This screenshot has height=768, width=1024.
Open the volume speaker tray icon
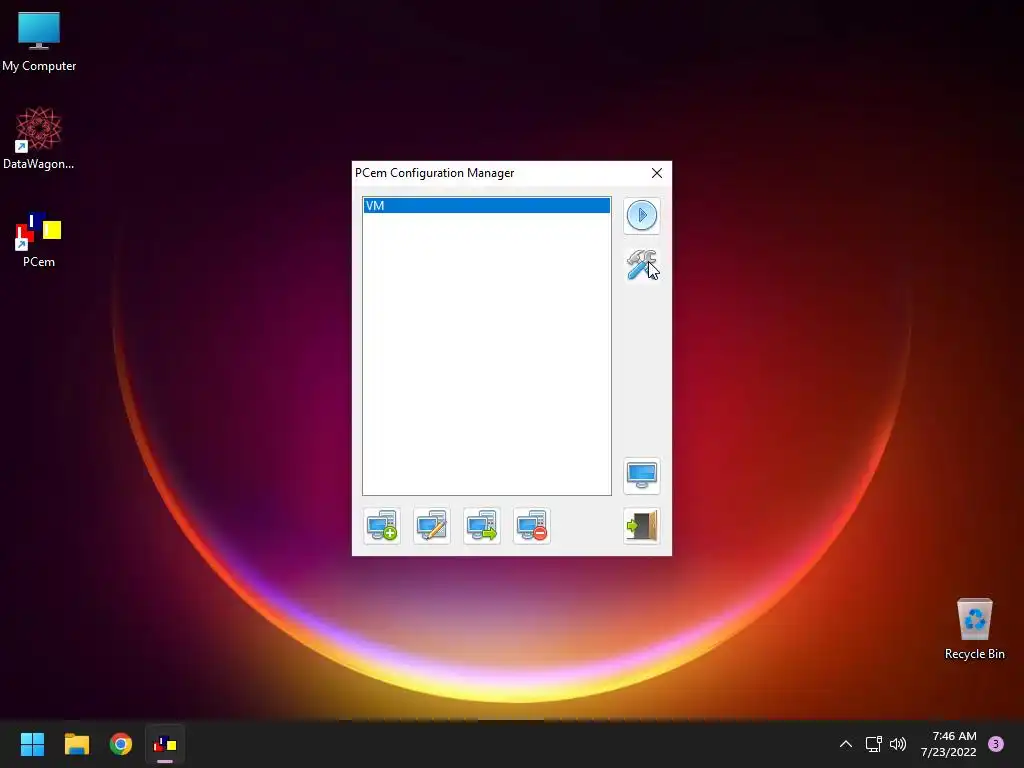(x=899, y=744)
